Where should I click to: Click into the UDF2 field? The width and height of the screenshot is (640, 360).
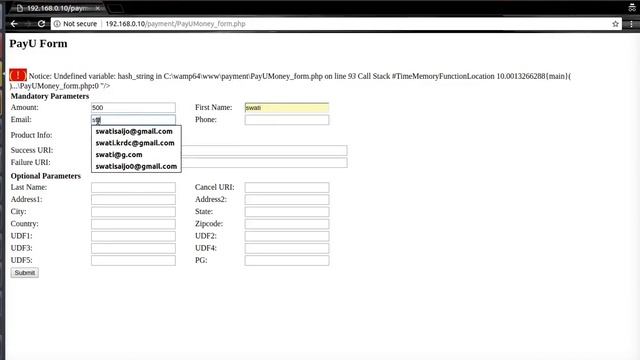point(287,236)
